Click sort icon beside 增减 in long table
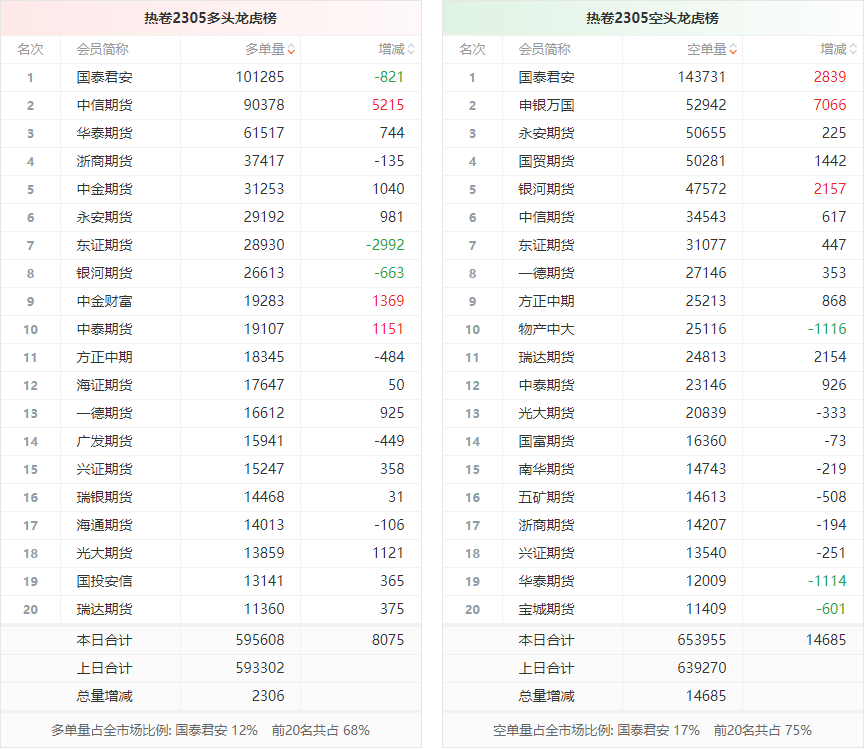Screen dimensions: 865x749 tap(411, 49)
